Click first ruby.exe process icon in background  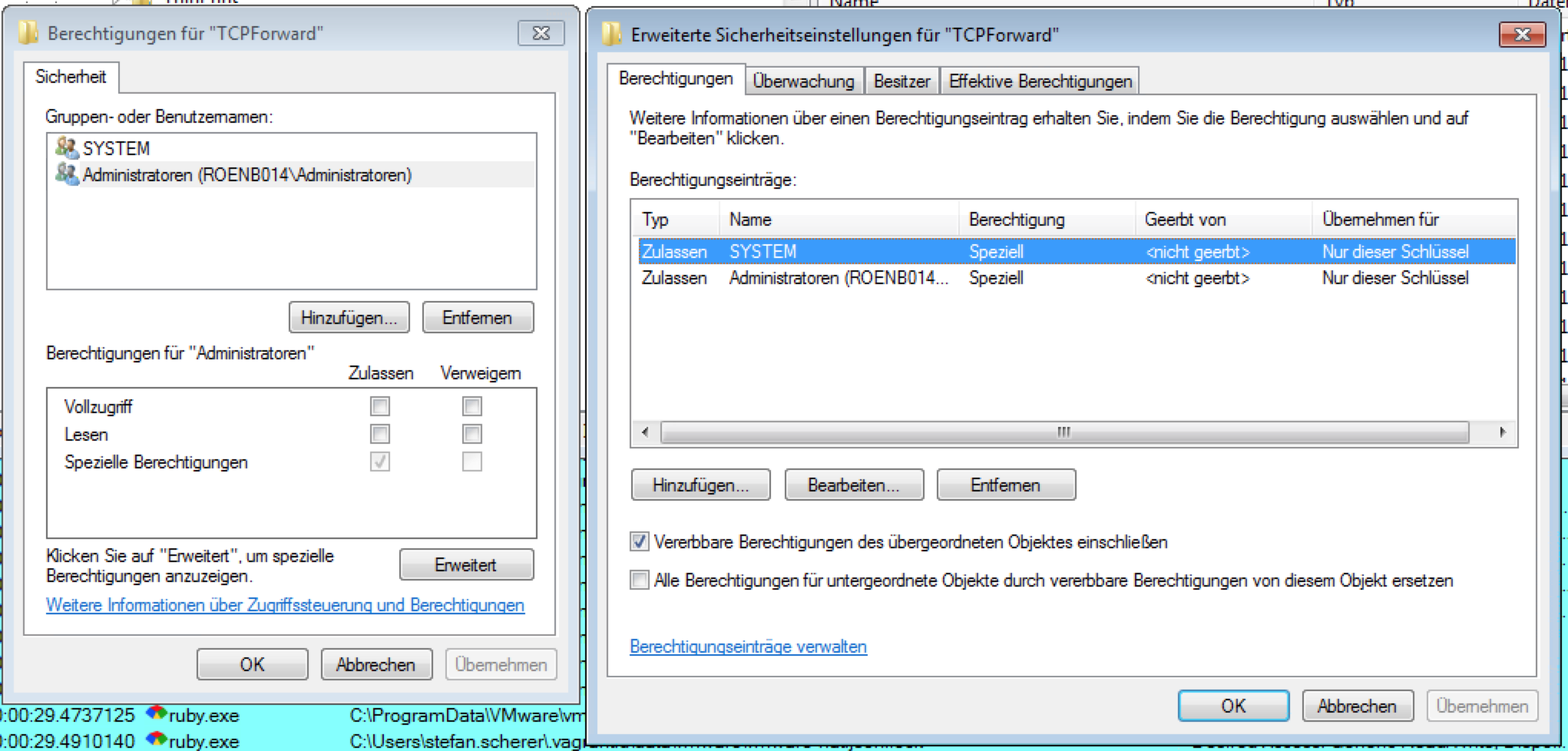point(156,714)
